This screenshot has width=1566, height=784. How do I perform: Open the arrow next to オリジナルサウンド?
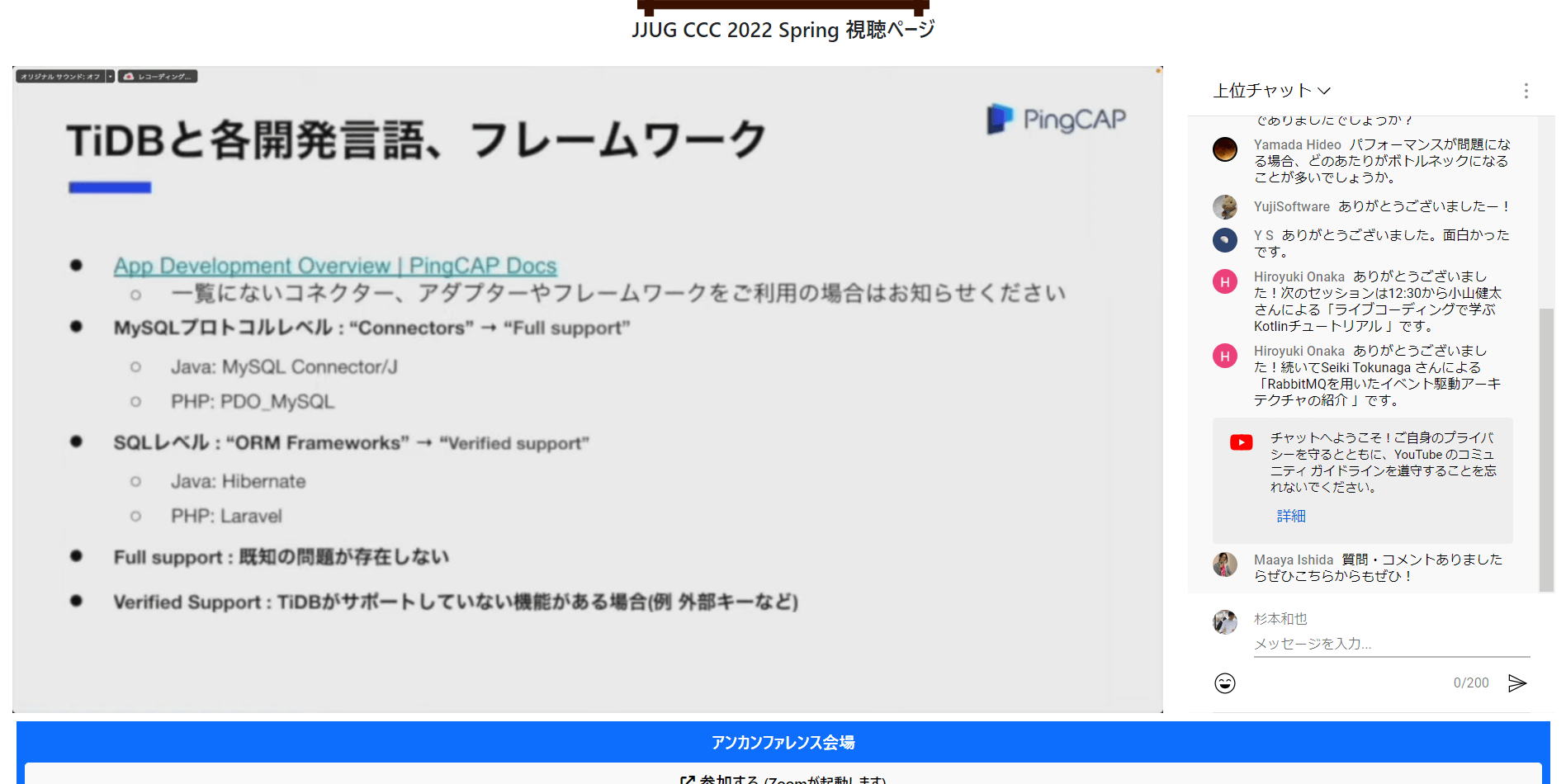tap(110, 77)
